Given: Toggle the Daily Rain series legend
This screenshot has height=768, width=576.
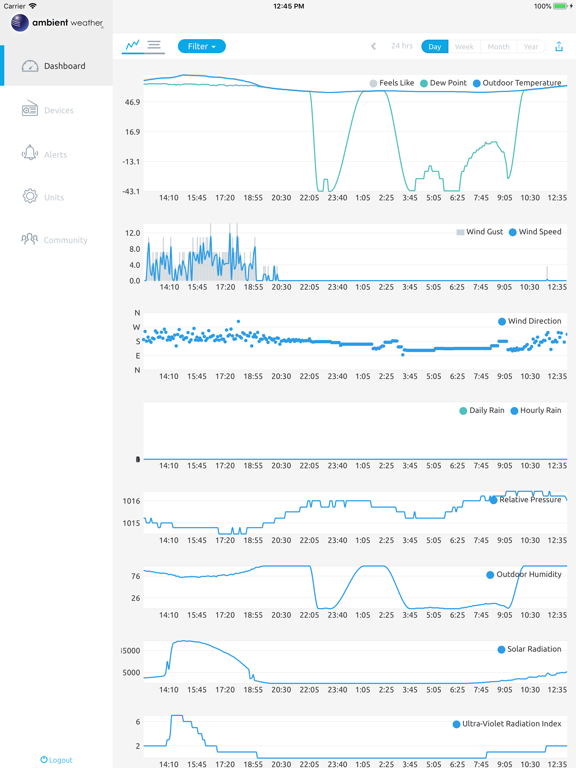Looking at the screenshot, I should (481, 410).
